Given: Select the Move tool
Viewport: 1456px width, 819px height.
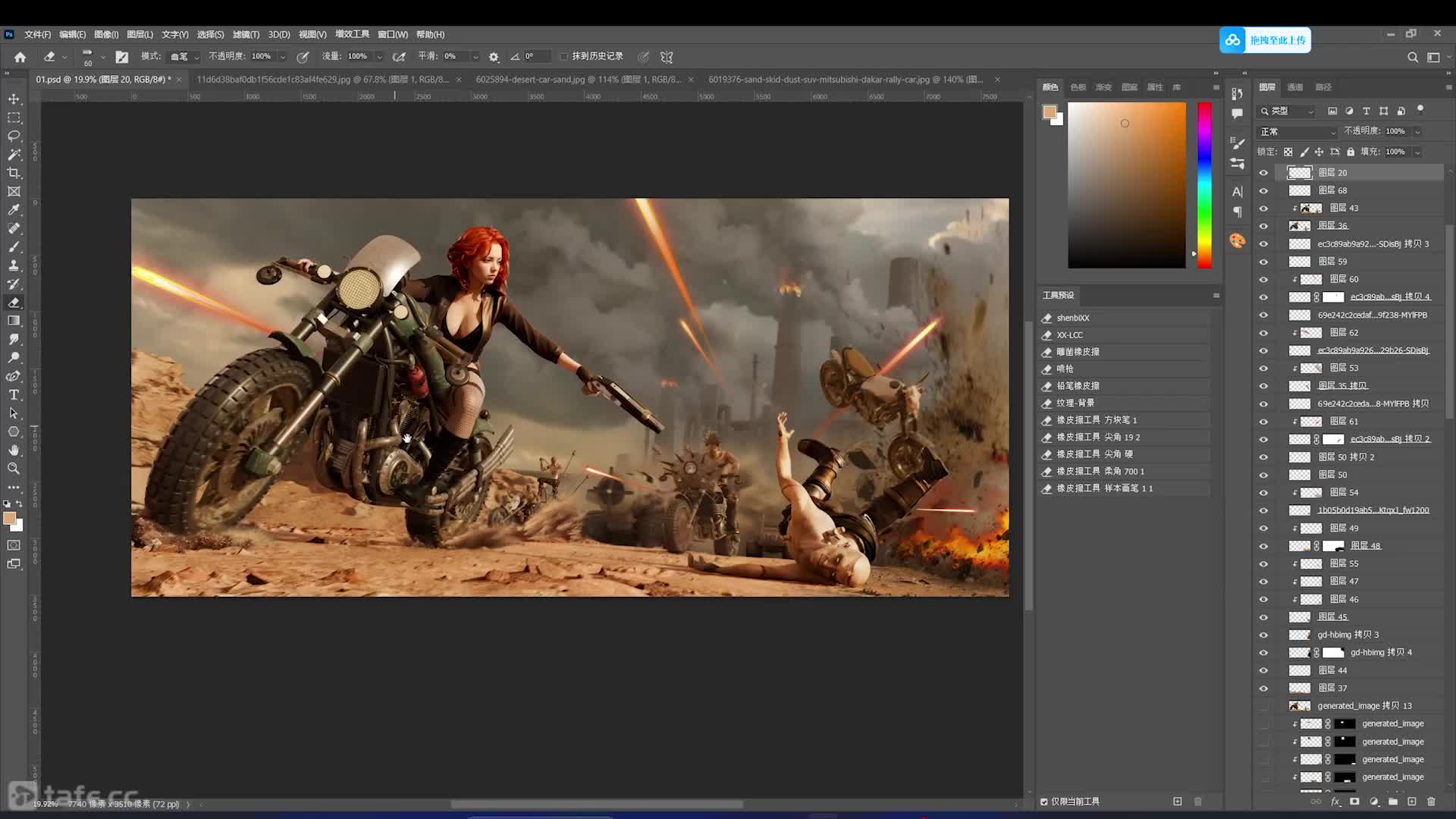Looking at the screenshot, I should 14,99.
